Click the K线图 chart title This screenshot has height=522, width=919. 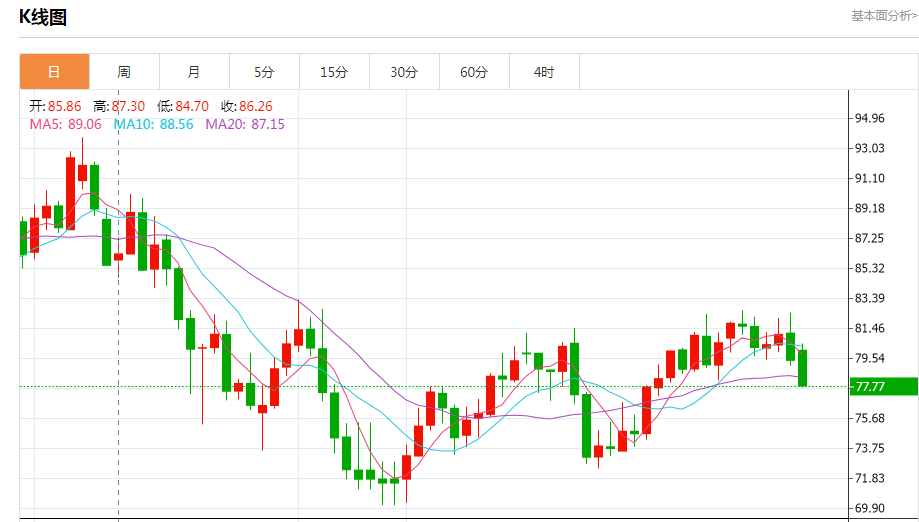[43, 17]
